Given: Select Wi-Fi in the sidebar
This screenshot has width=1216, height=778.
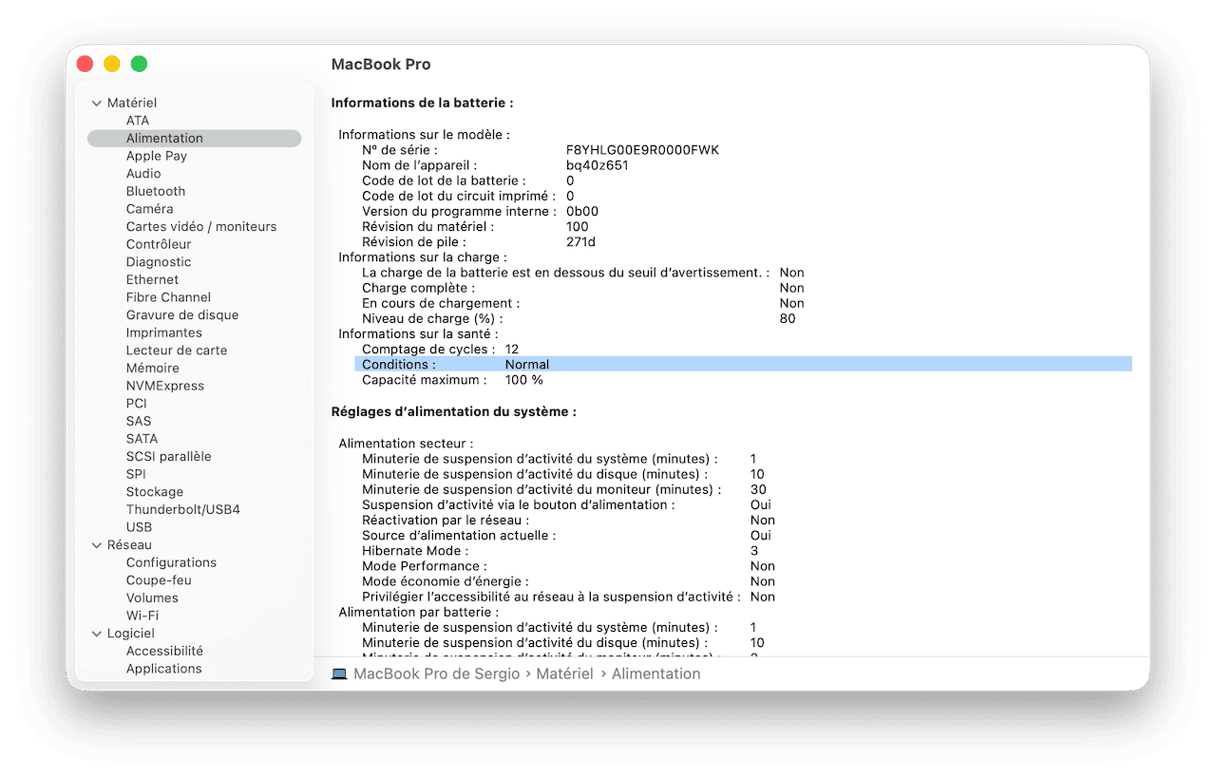Looking at the screenshot, I should [142, 615].
